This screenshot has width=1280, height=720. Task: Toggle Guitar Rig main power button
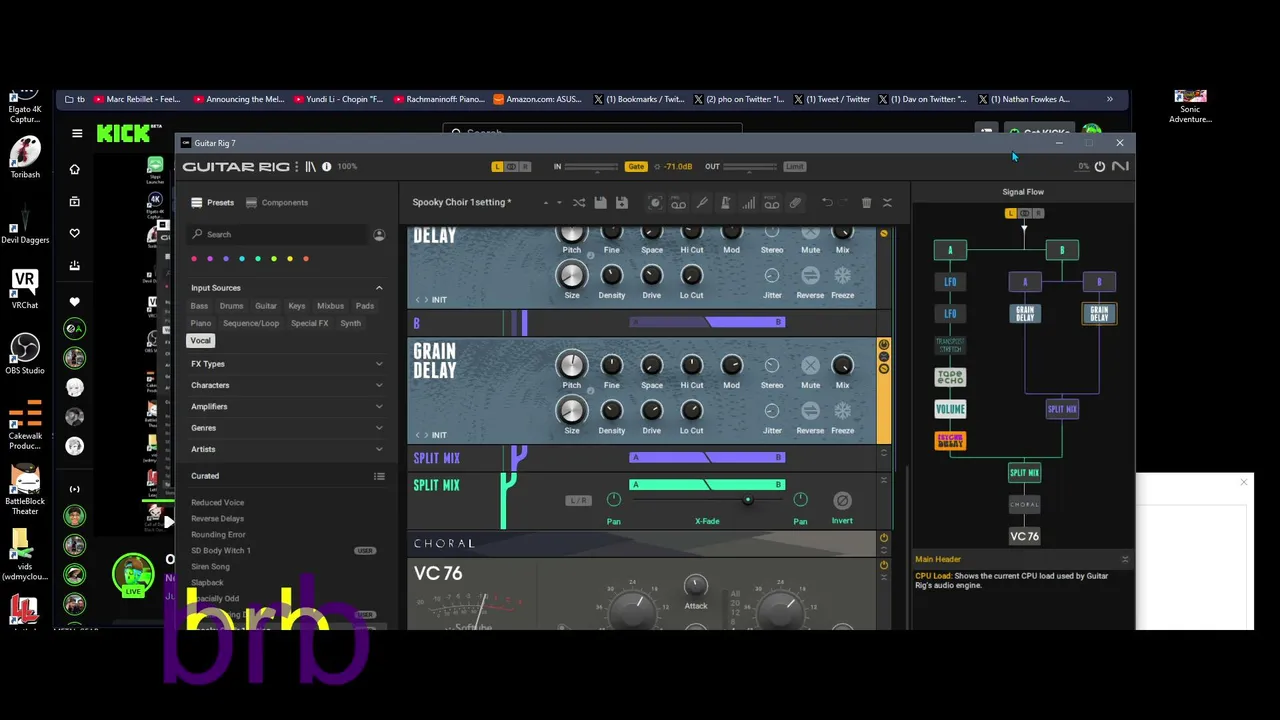(x=1100, y=166)
